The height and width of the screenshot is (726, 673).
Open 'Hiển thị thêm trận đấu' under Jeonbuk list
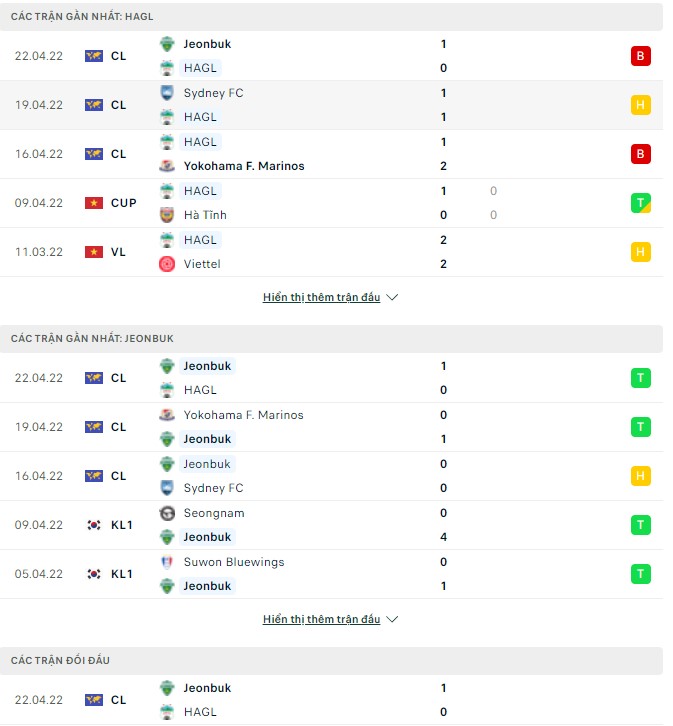coord(321,620)
